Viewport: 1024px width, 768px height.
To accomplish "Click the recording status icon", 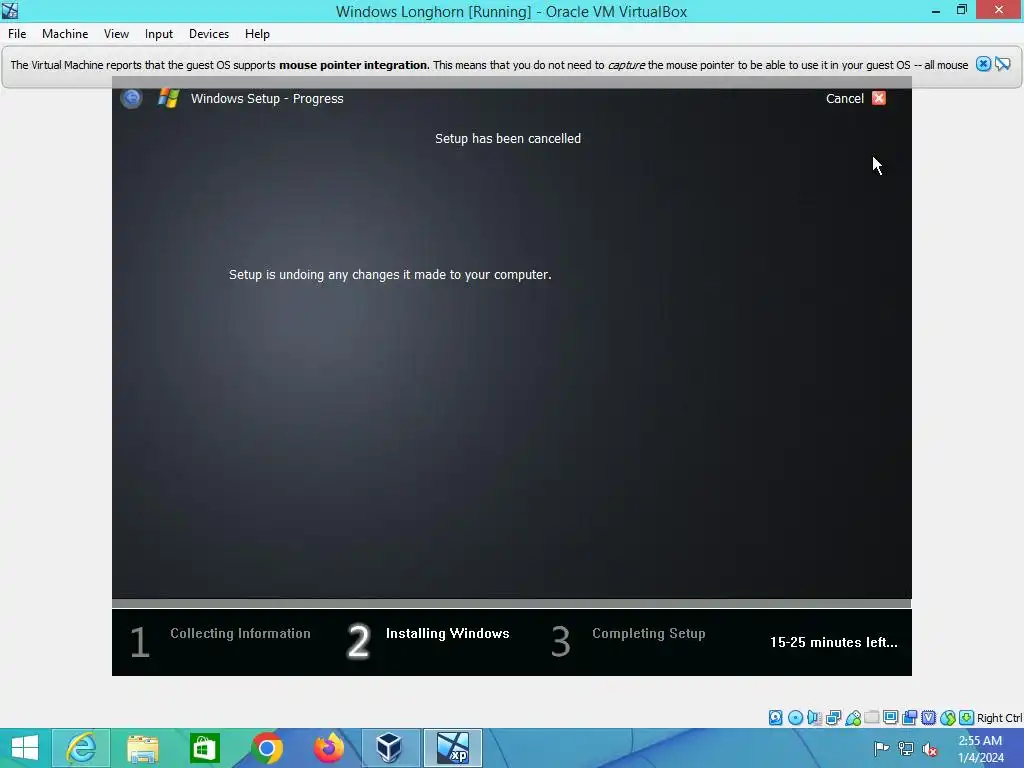I will coord(910,718).
